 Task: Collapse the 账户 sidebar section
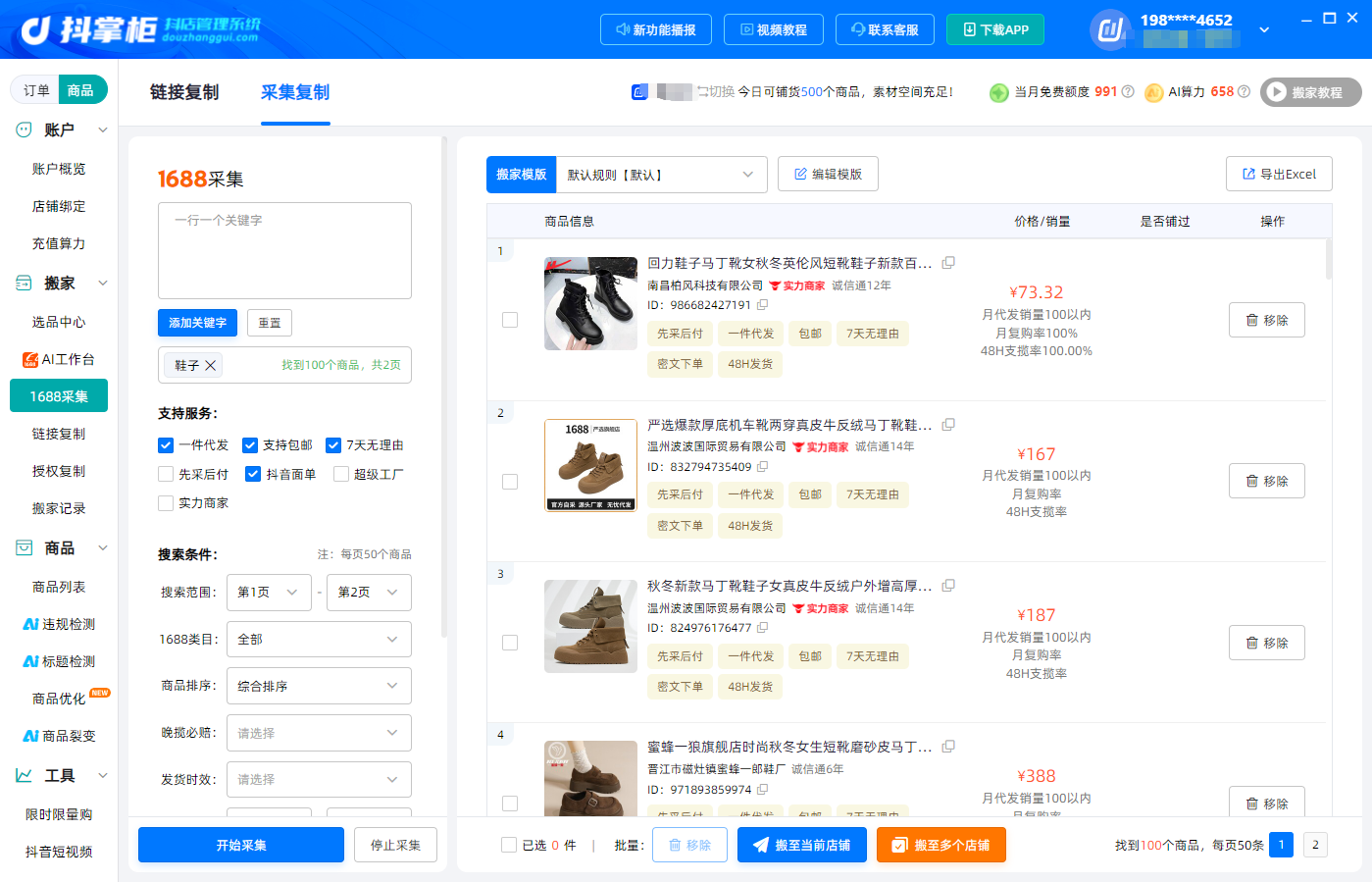point(103,130)
